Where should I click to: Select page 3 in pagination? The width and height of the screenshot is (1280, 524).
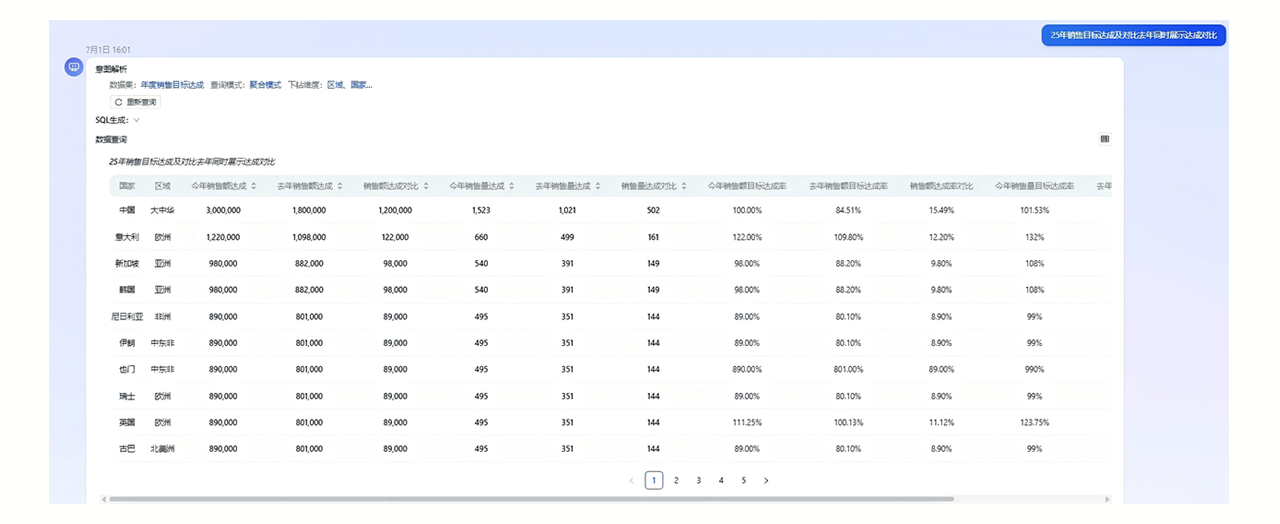698,481
